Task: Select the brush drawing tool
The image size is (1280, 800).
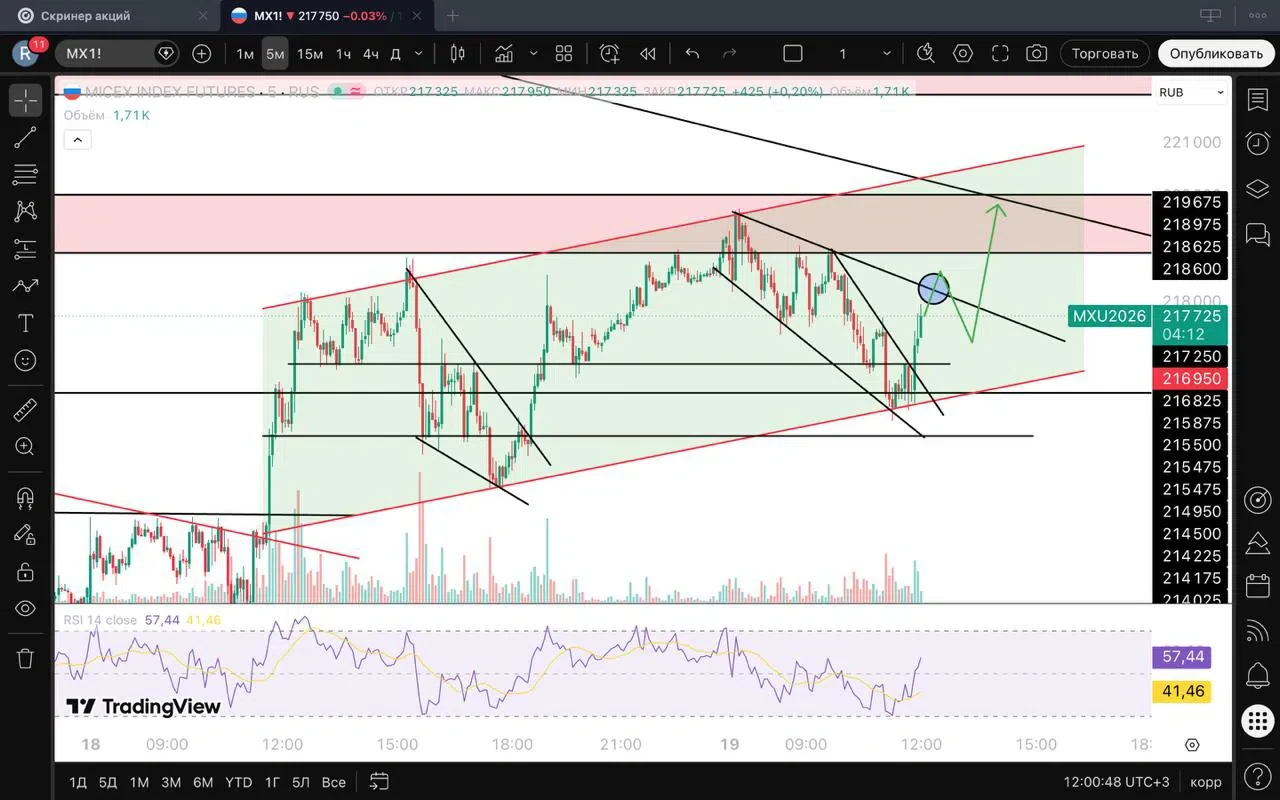Action: (x=25, y=286)
